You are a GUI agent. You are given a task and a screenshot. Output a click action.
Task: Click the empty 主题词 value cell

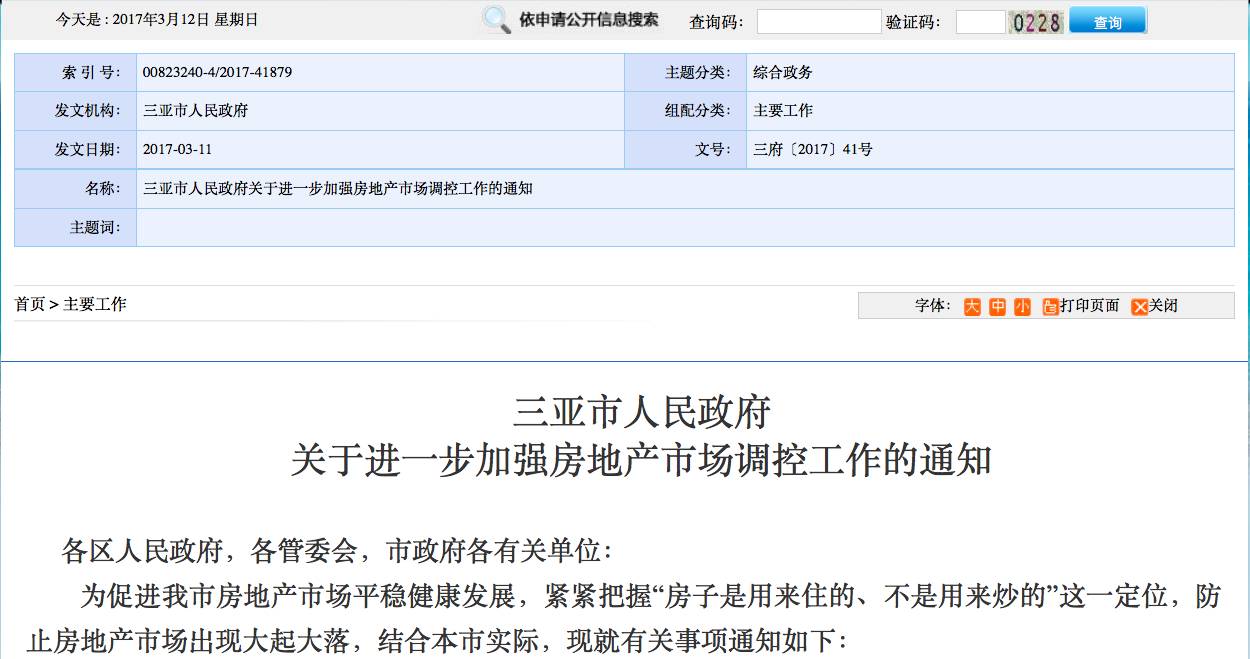tap(685, 227)
